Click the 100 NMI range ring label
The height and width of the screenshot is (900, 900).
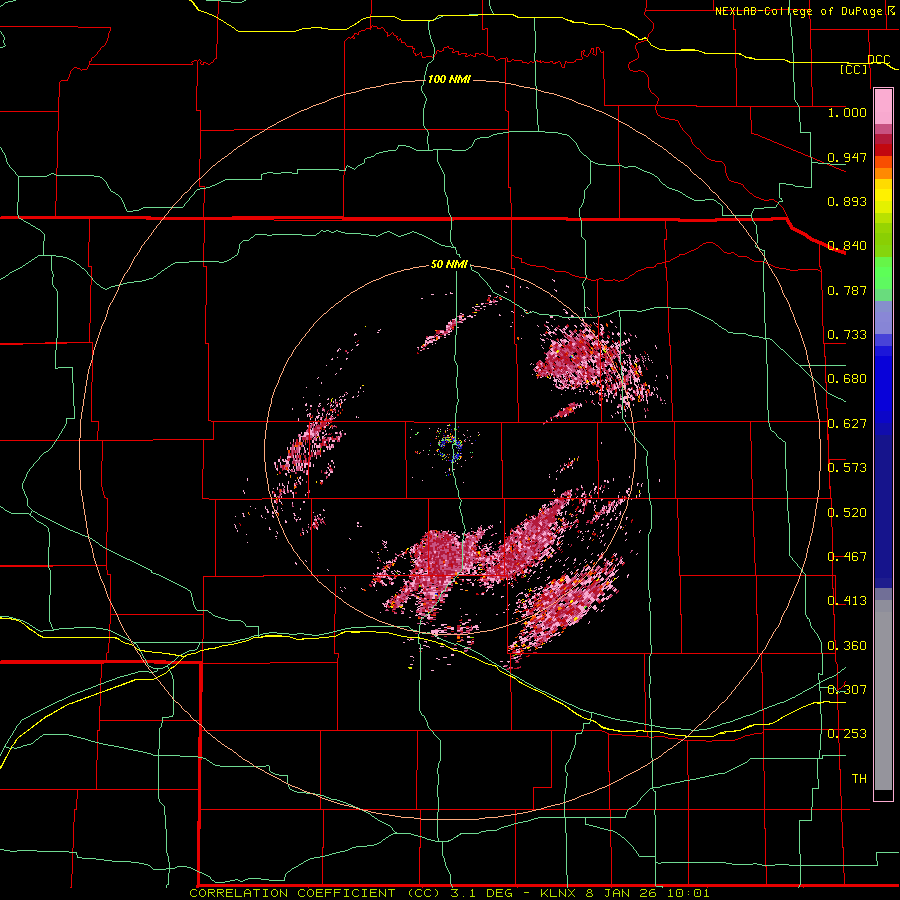click(449, 79)
